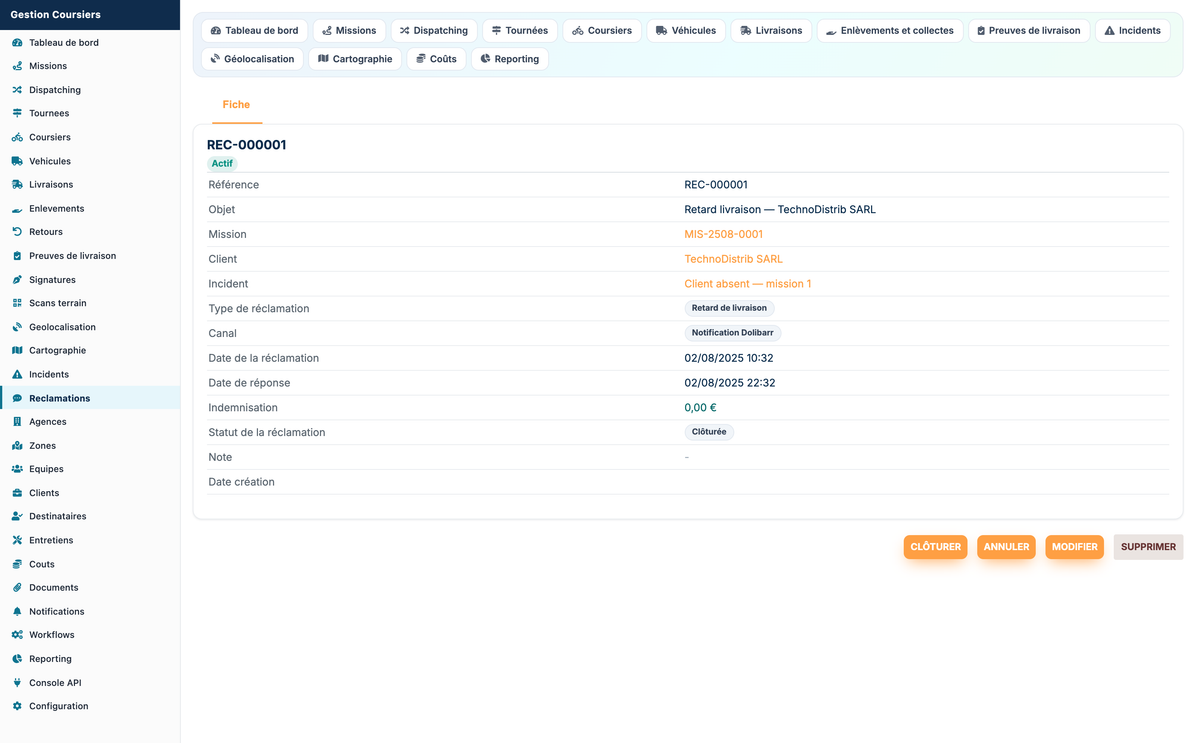Viewport: 1200px width, 743px height.
Task: Click the Entretiens tools icon in sidebar
Action: point(17,540)
